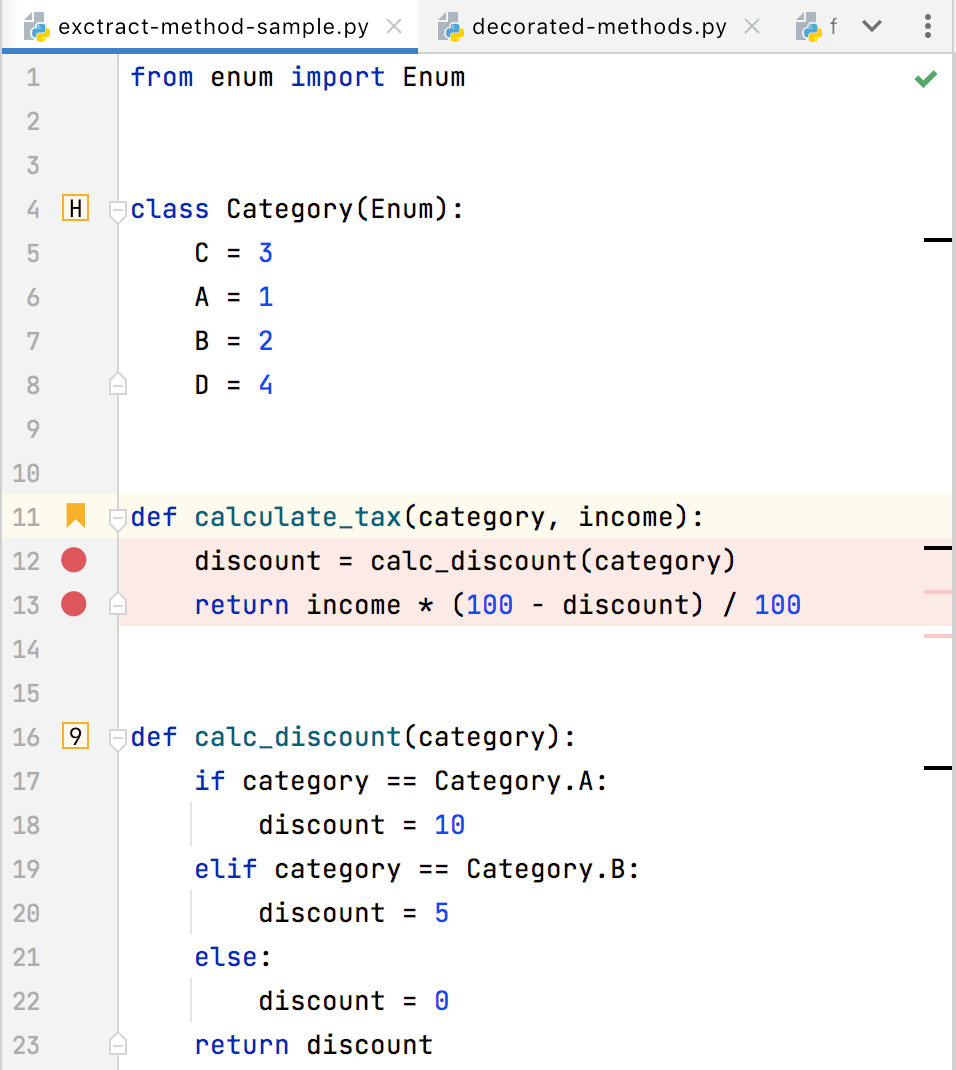956x1070 pixels.
Task: Toggle off the breakpoint on line 13
Action: pyautogui.click(x=74, y=604)
